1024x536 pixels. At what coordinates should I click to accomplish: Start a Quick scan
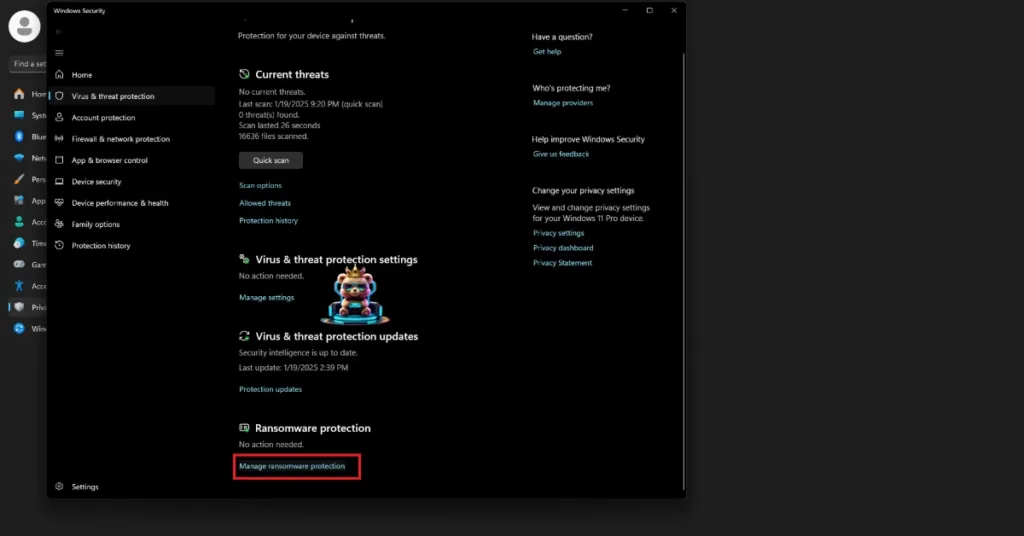270,160
